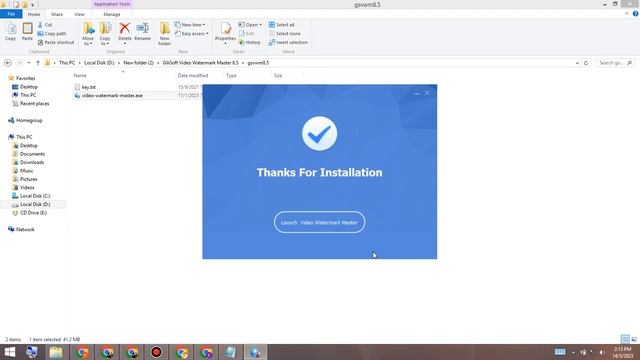The image size is (640, 360).
Task: Open the Move to dropdown
Action: coord(88,33)
